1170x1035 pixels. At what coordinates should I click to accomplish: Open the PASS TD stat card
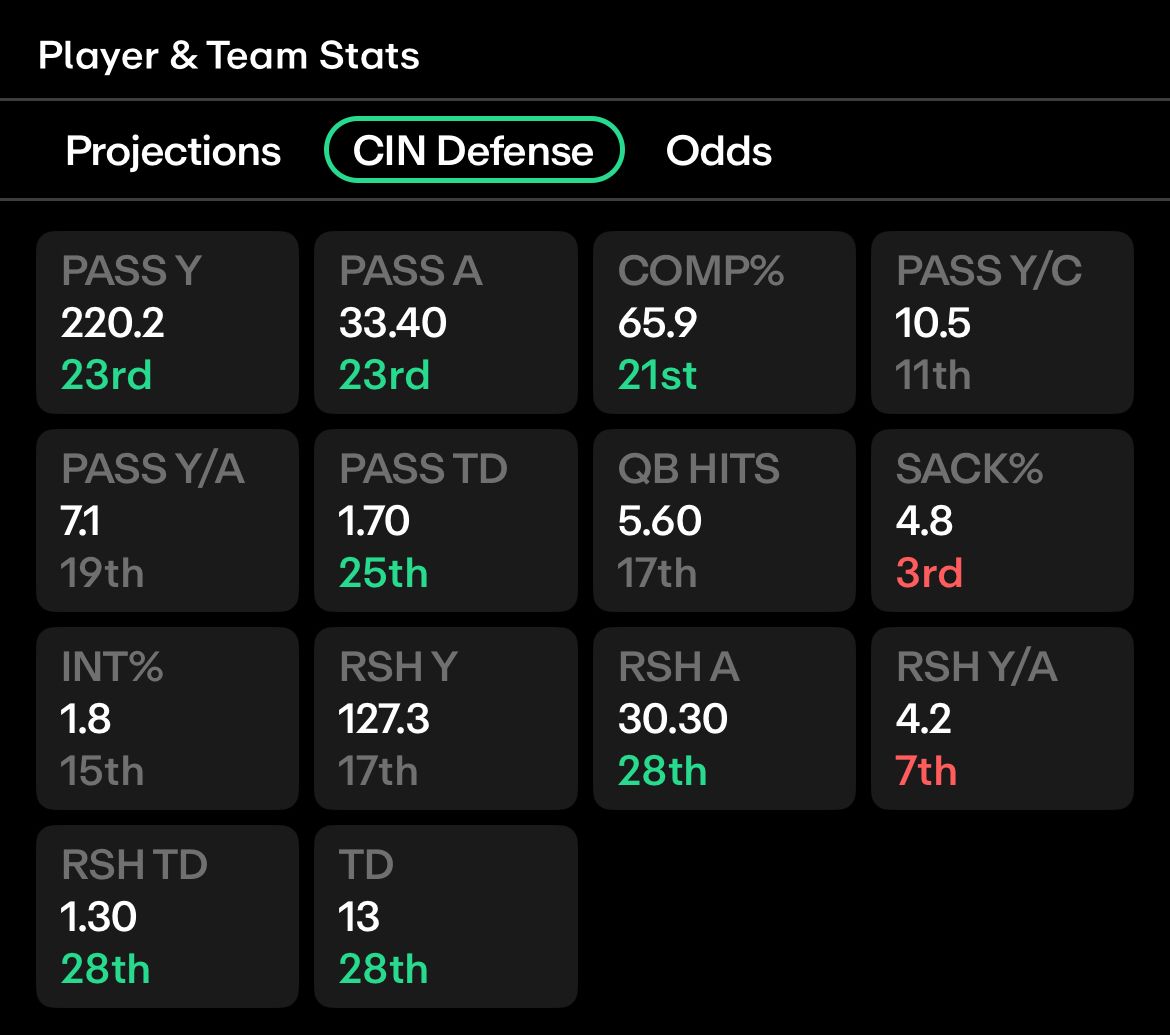pos(445,520)
